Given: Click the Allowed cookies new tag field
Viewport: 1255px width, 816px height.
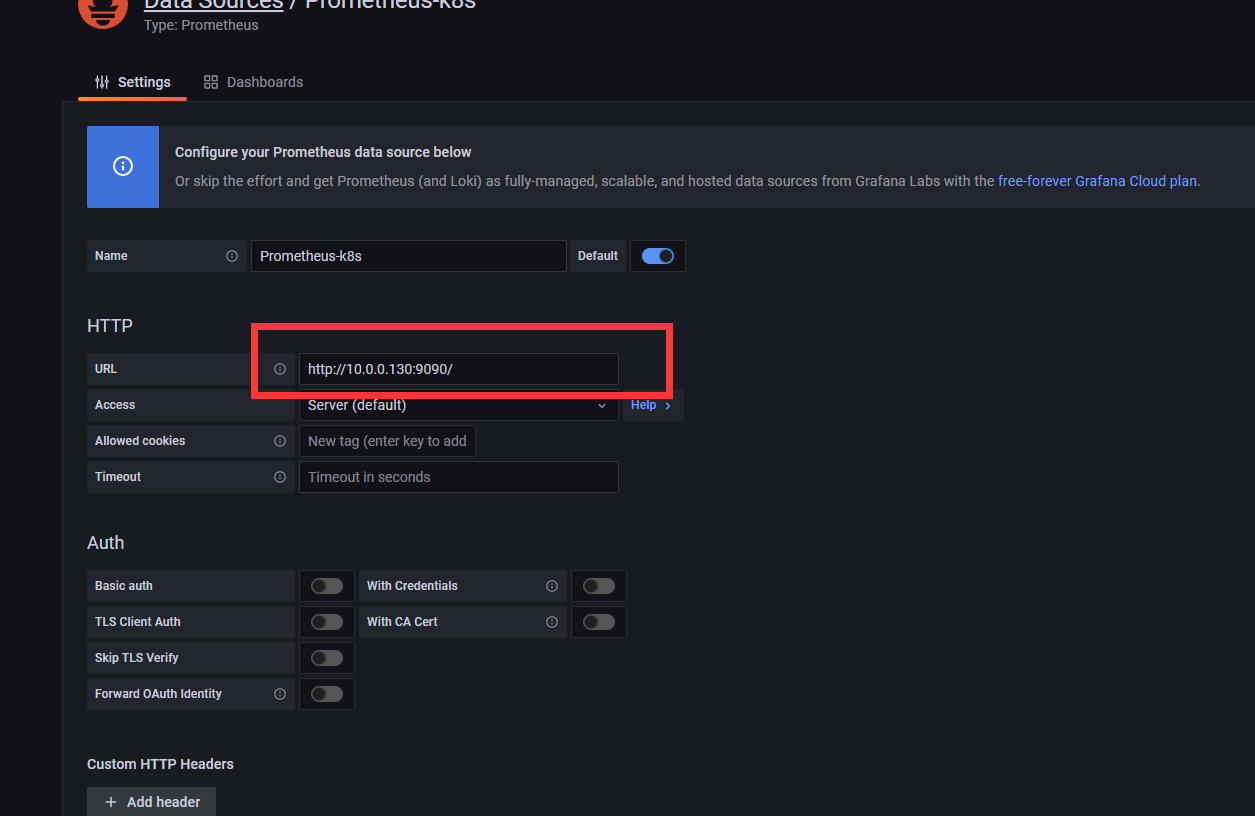Looking at the screenshot, I should pyautogui.click(x=387, y=441).
